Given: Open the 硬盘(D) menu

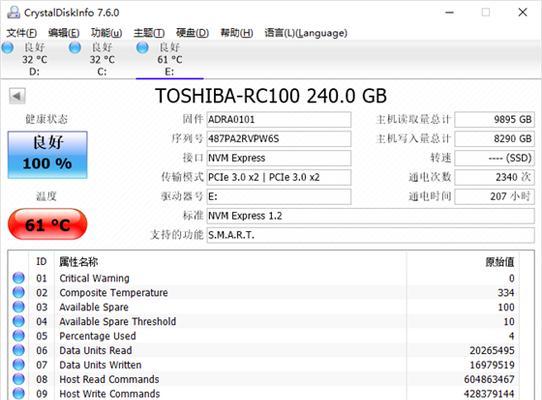Looking at the screenshot, I should [x=193, y=33].
